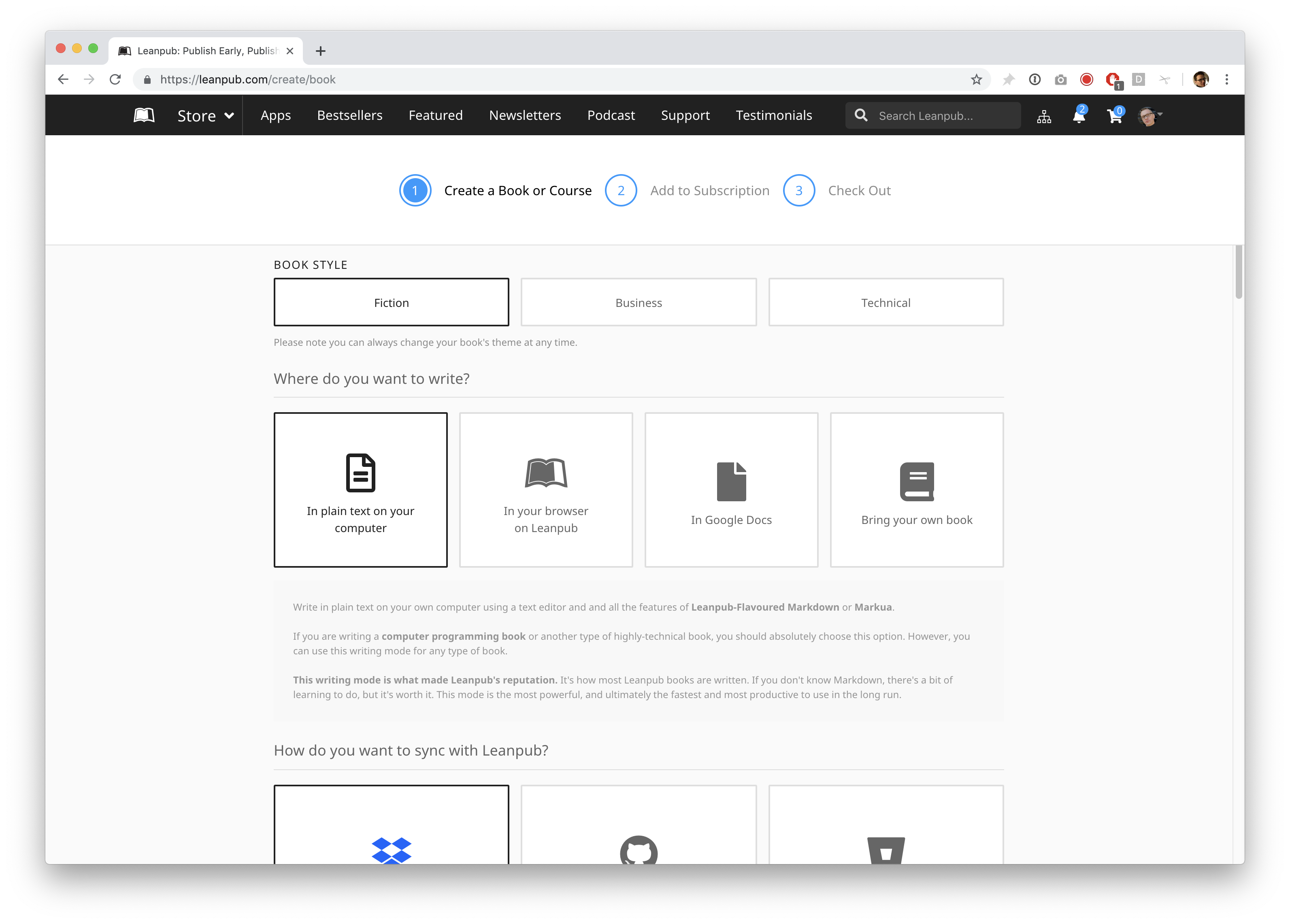This screenshot has width=1290, height=924.
Task: Open Newsletters in navigation bar
Action: 525,115
